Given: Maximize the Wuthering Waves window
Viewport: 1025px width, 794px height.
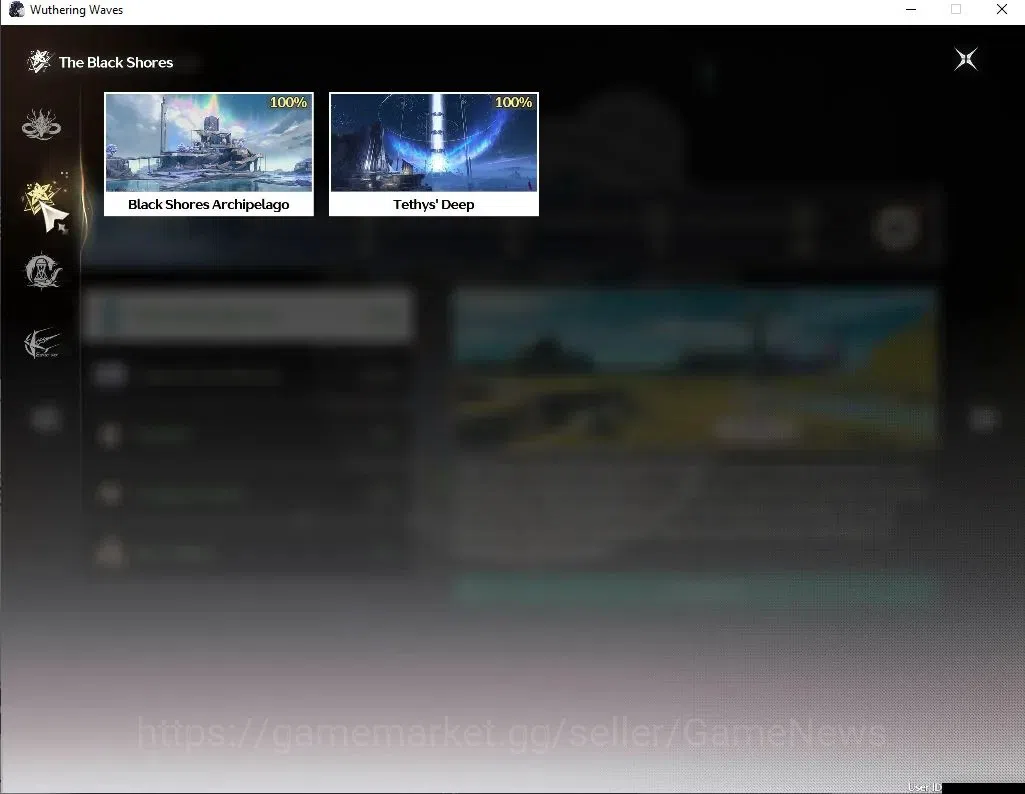Looking at the screenshot, I should (x=956, y=10).
